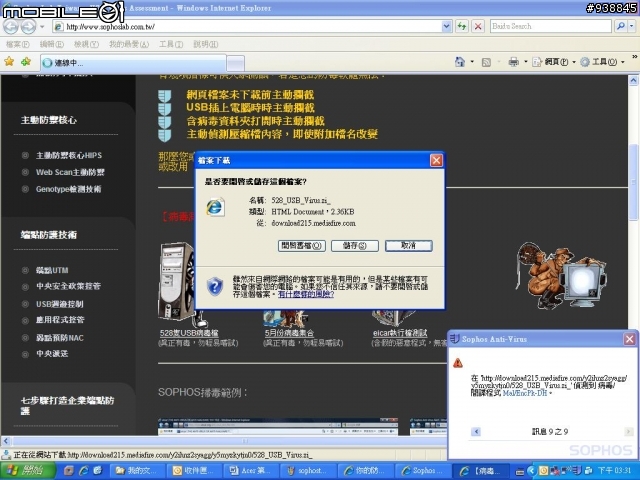
Task: Click the 528支USB病毒檔 download link
Action: tap(189, 333)
